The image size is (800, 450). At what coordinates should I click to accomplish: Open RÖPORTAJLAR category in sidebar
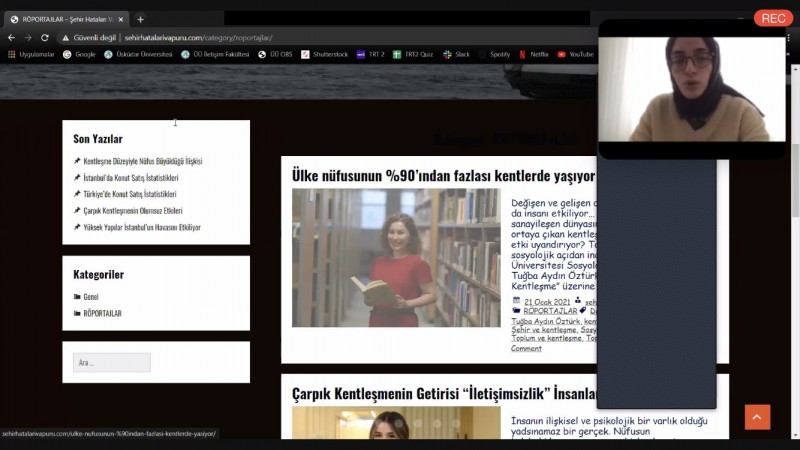point(102,313)
